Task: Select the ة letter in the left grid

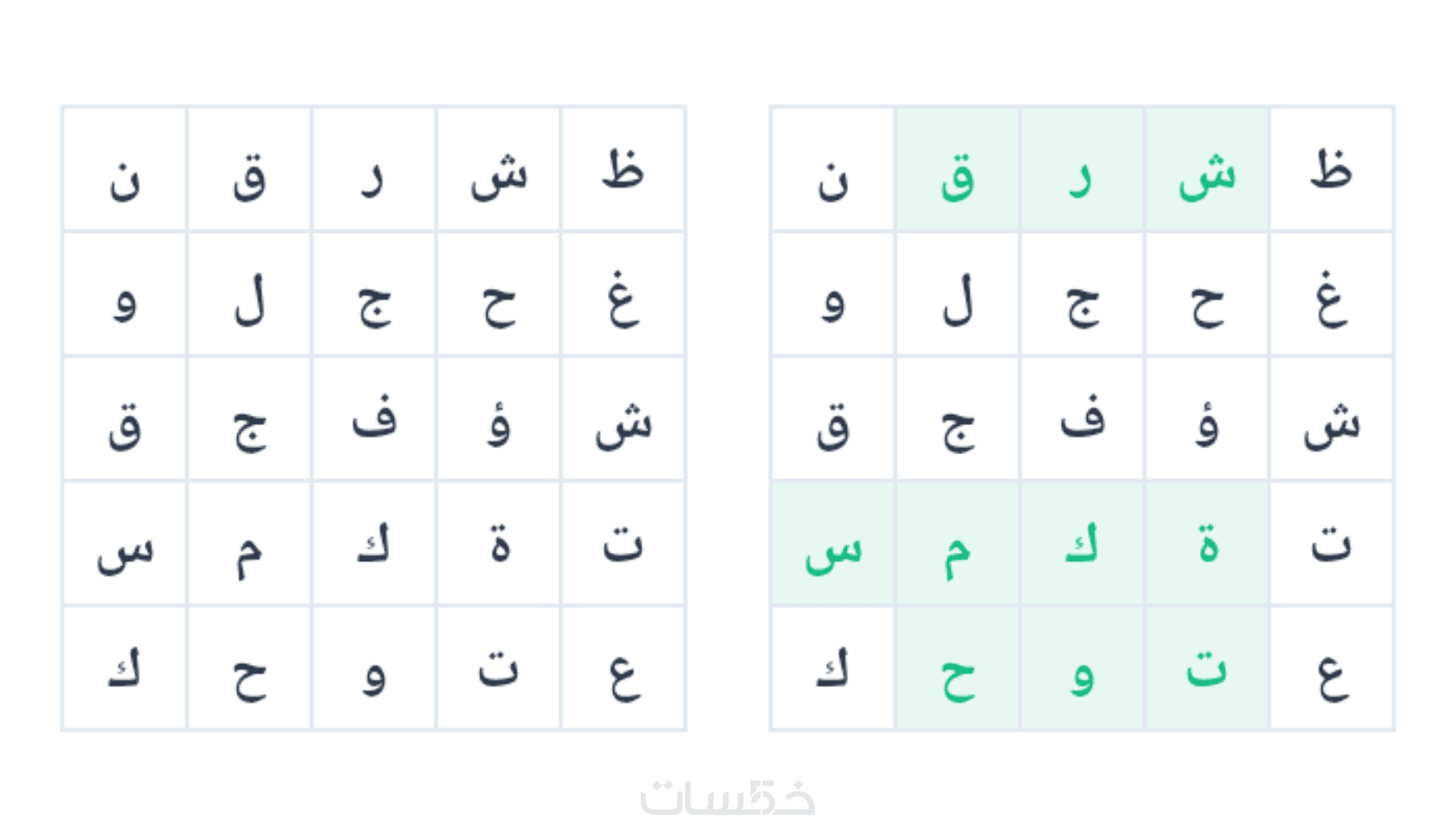Action: [498, 543]
